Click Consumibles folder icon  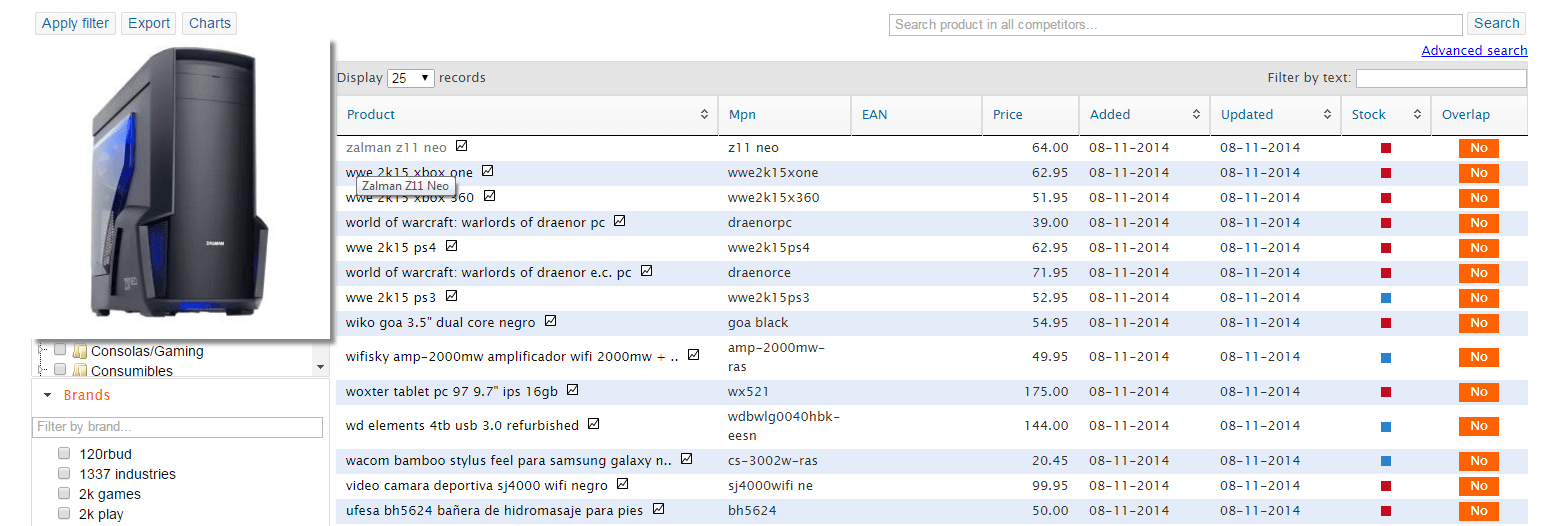[x=80, y=371]
